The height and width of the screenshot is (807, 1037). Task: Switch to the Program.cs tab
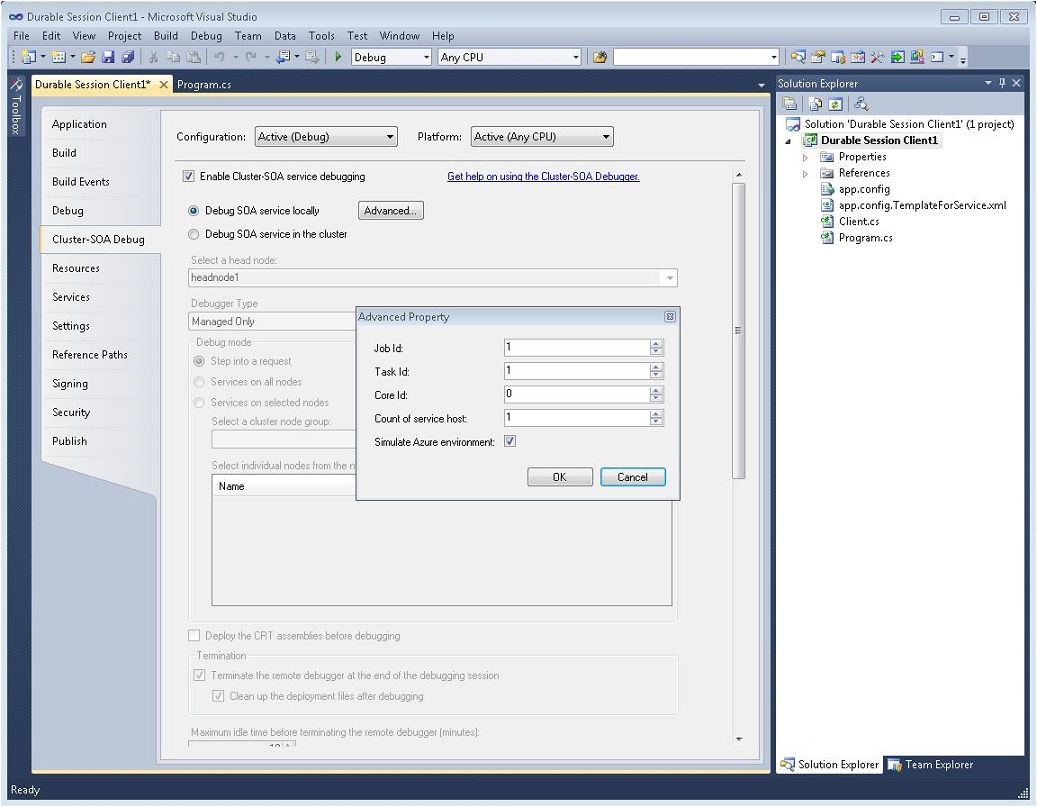coord(205,85)
